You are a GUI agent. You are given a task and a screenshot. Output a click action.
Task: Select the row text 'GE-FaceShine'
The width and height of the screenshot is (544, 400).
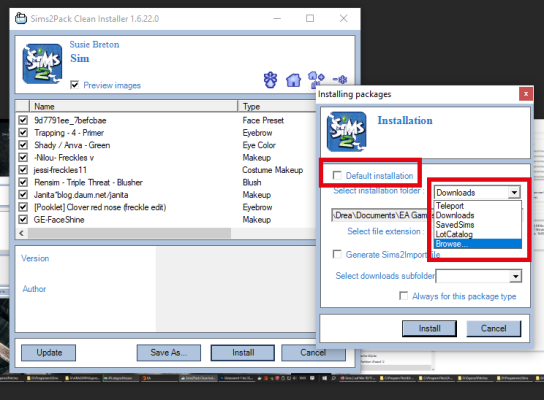pyautogui.click(x=59, y=220)
